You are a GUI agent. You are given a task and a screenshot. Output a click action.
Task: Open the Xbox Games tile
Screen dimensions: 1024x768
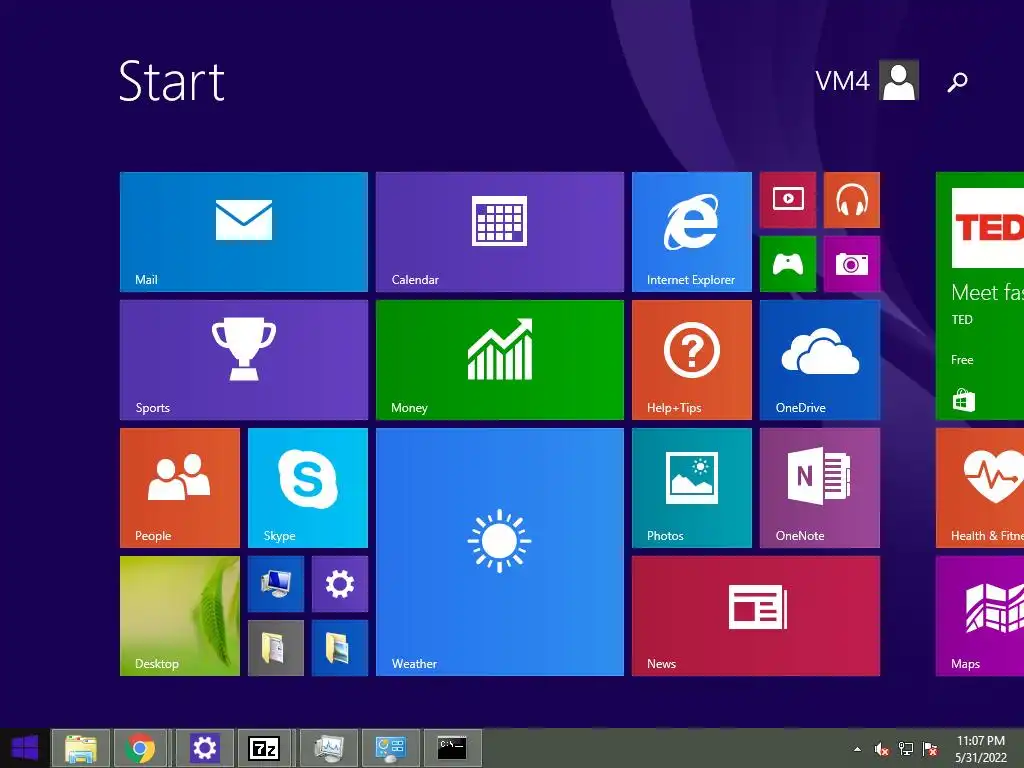click(788, 264)
